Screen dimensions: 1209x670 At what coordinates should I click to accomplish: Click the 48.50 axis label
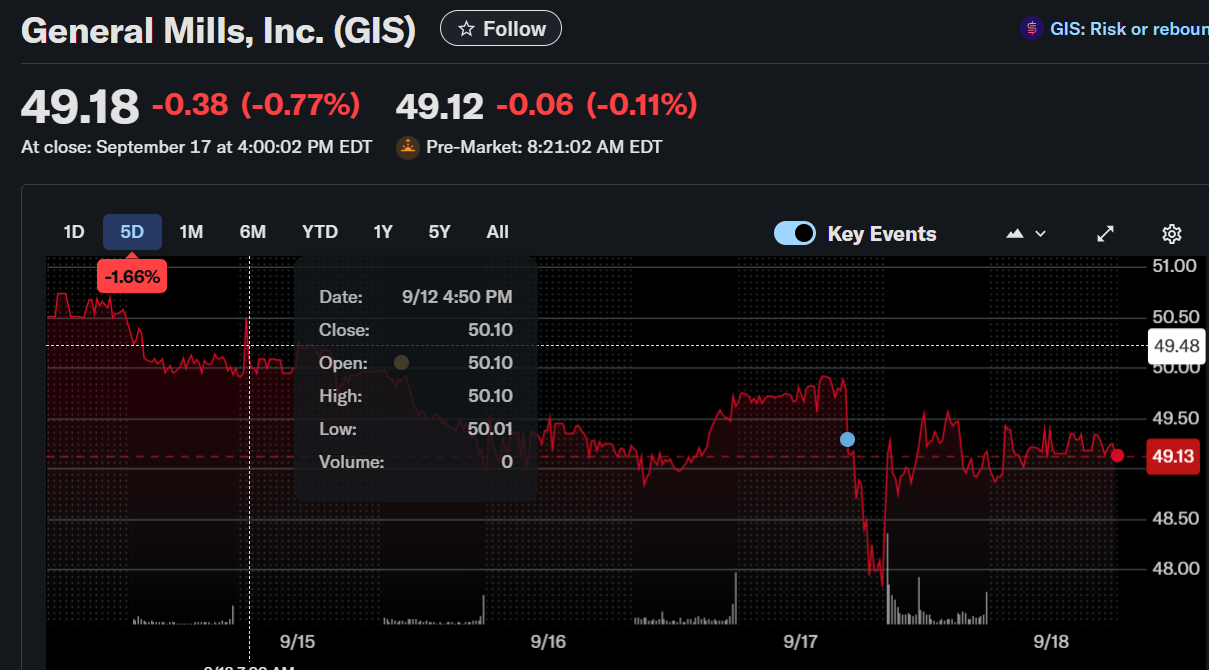coord(1174,518)
